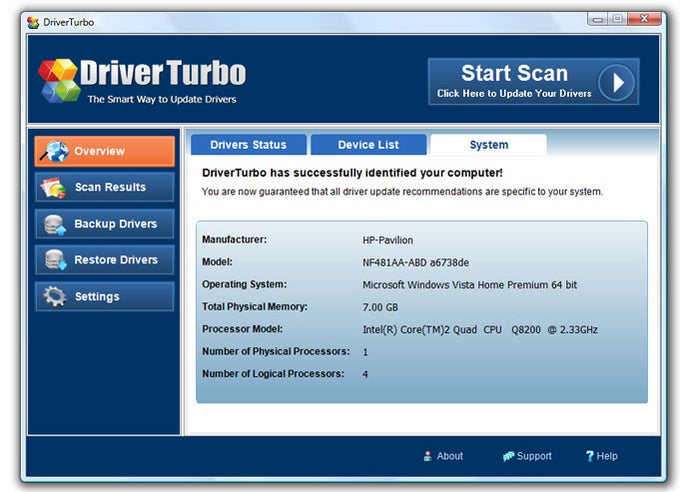Switch to the Drivers Status tab
The image size is (680, 492).
248,144
